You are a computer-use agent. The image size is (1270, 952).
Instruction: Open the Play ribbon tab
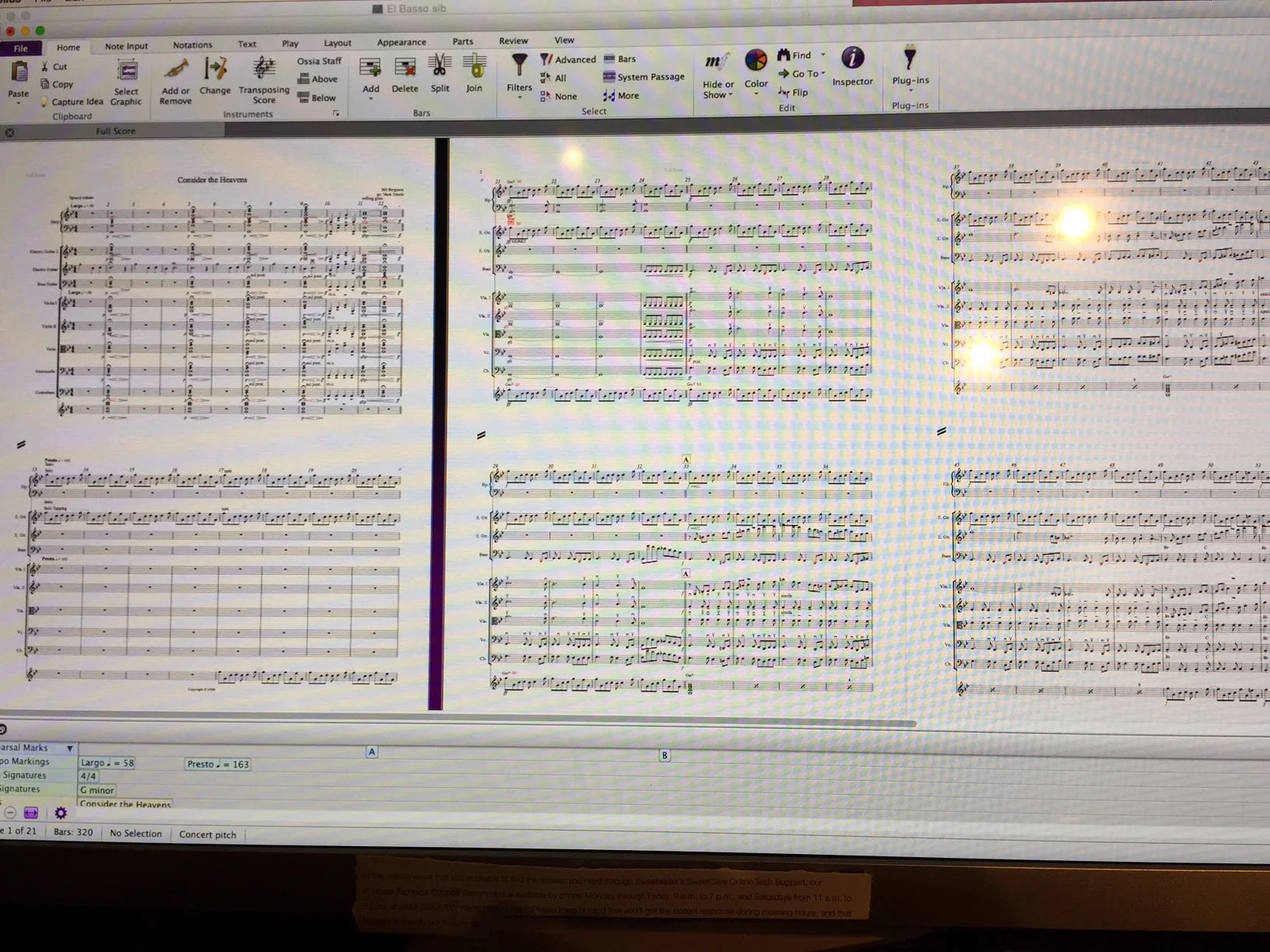[289, 44]
